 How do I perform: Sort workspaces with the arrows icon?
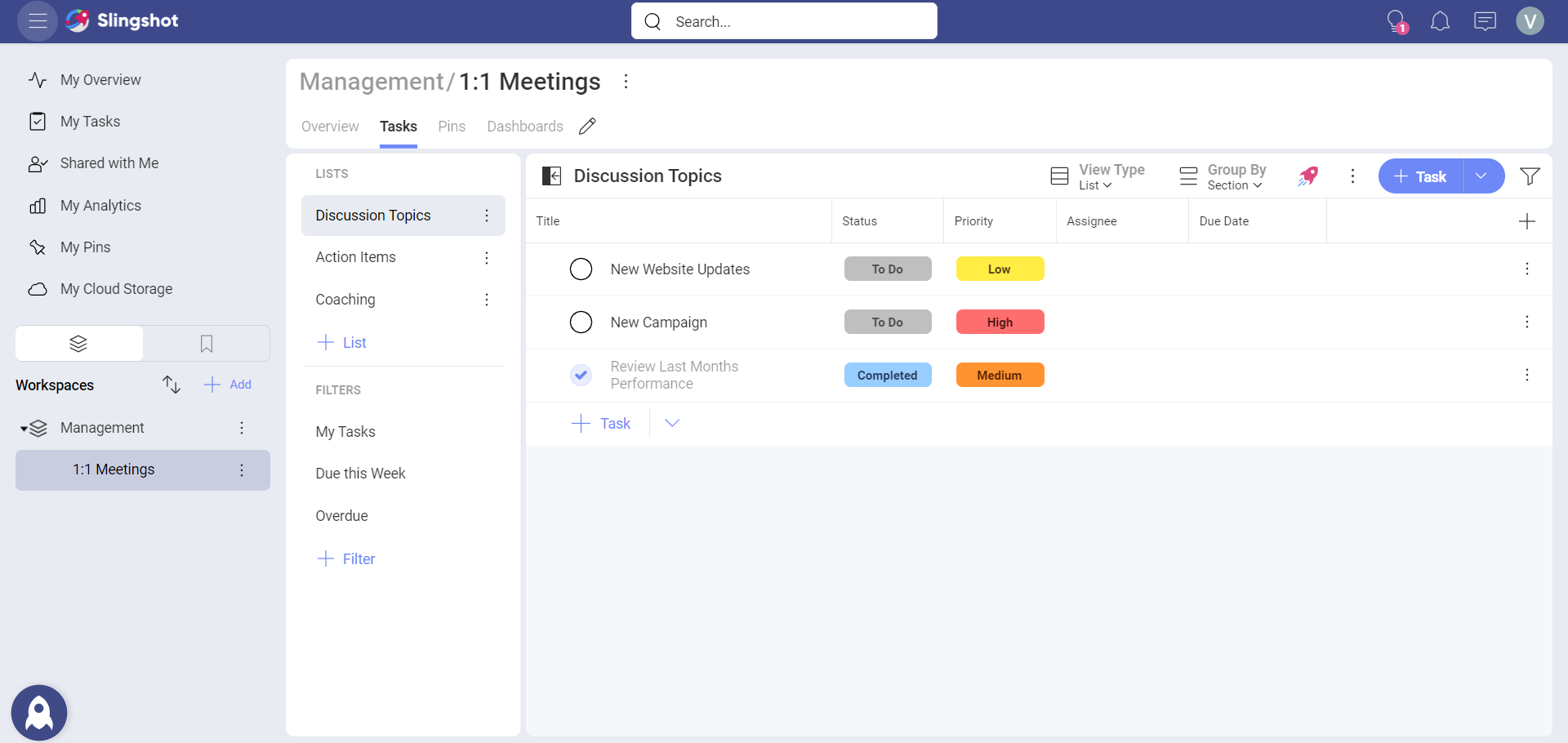click(x=171, y=385)
